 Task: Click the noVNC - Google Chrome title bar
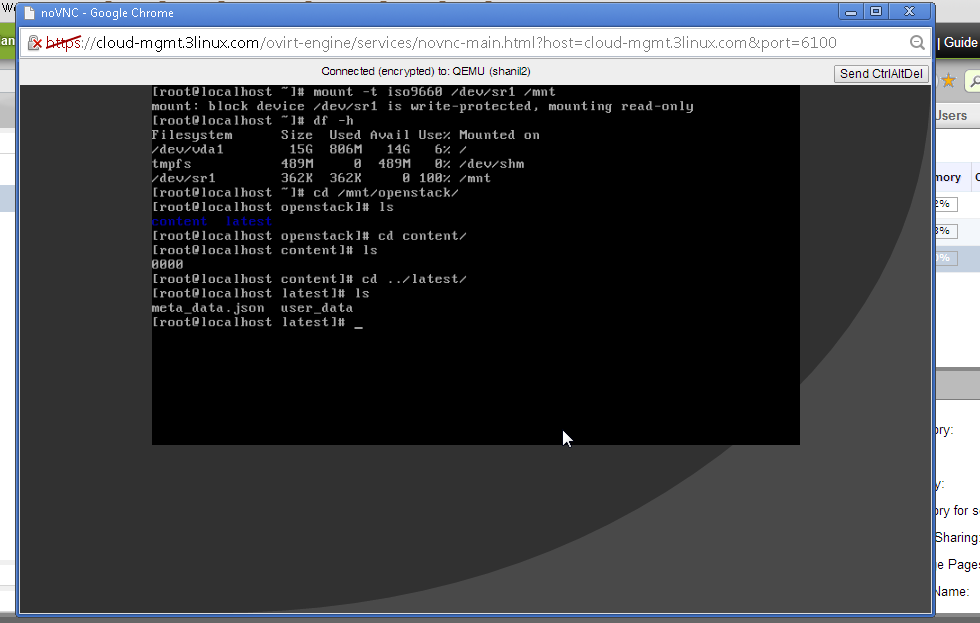[400, 13]
